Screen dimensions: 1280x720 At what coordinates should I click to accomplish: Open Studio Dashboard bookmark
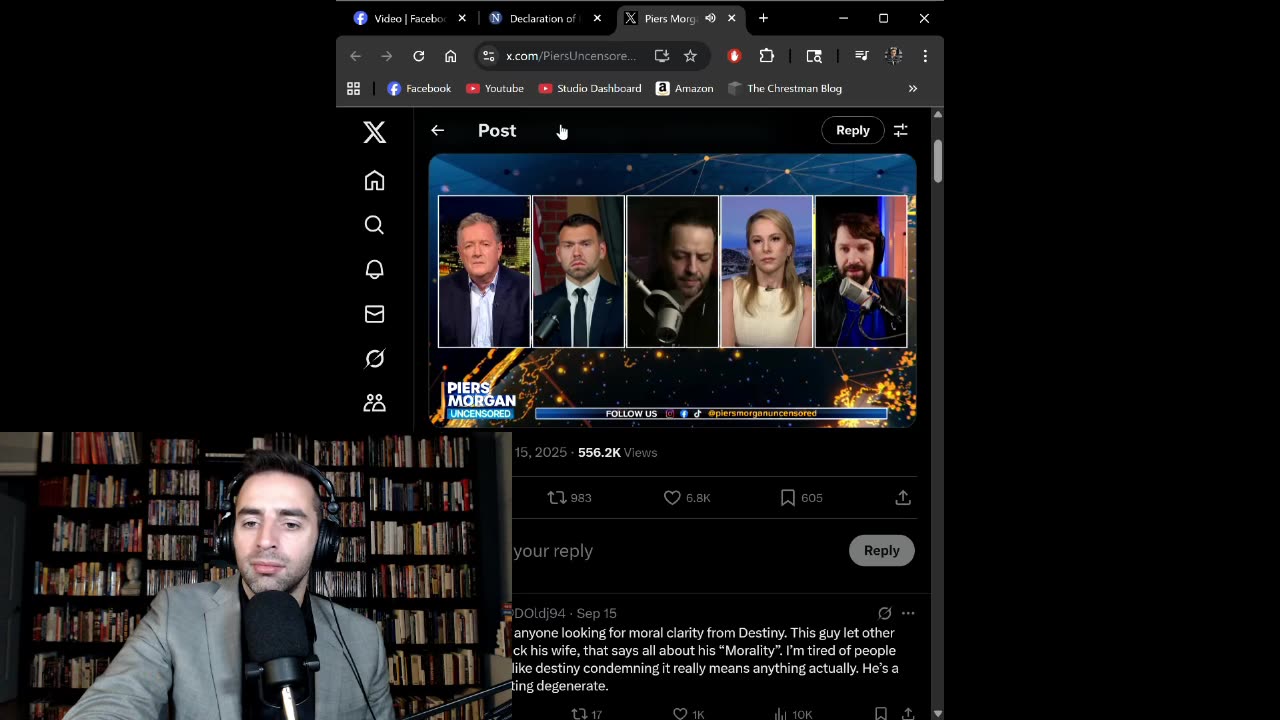[x=590, y=88]
